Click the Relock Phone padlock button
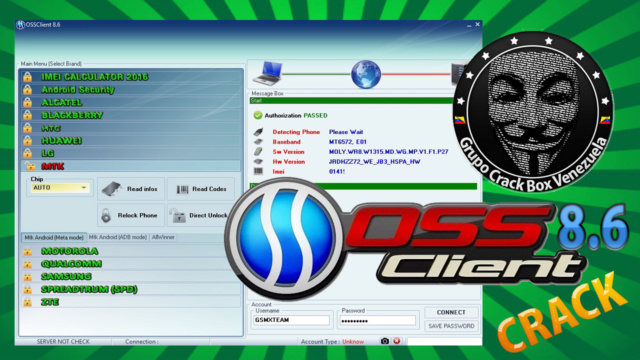 point(131,215)
